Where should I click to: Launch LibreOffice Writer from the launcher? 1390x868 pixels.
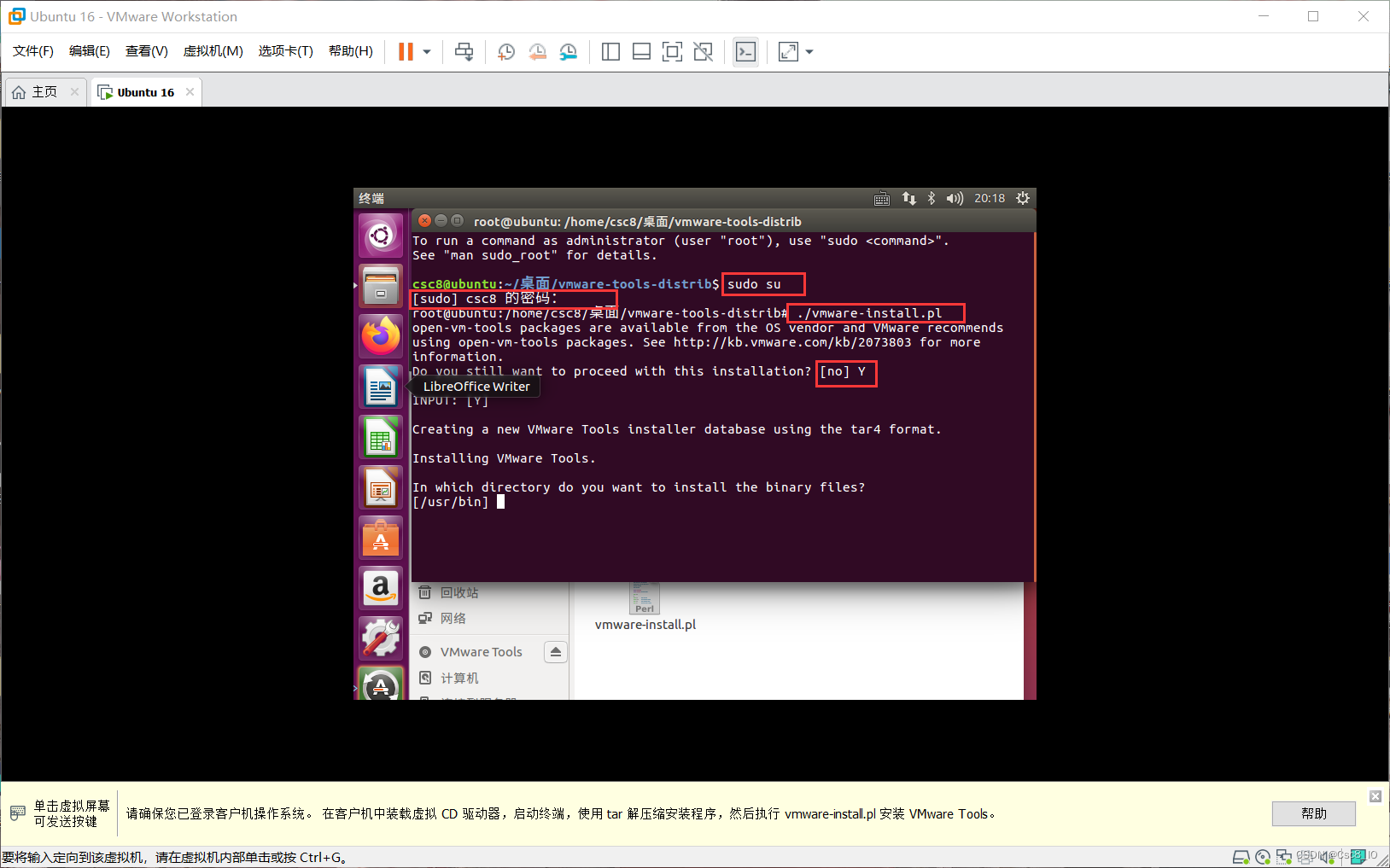click(x=381, y=387)
